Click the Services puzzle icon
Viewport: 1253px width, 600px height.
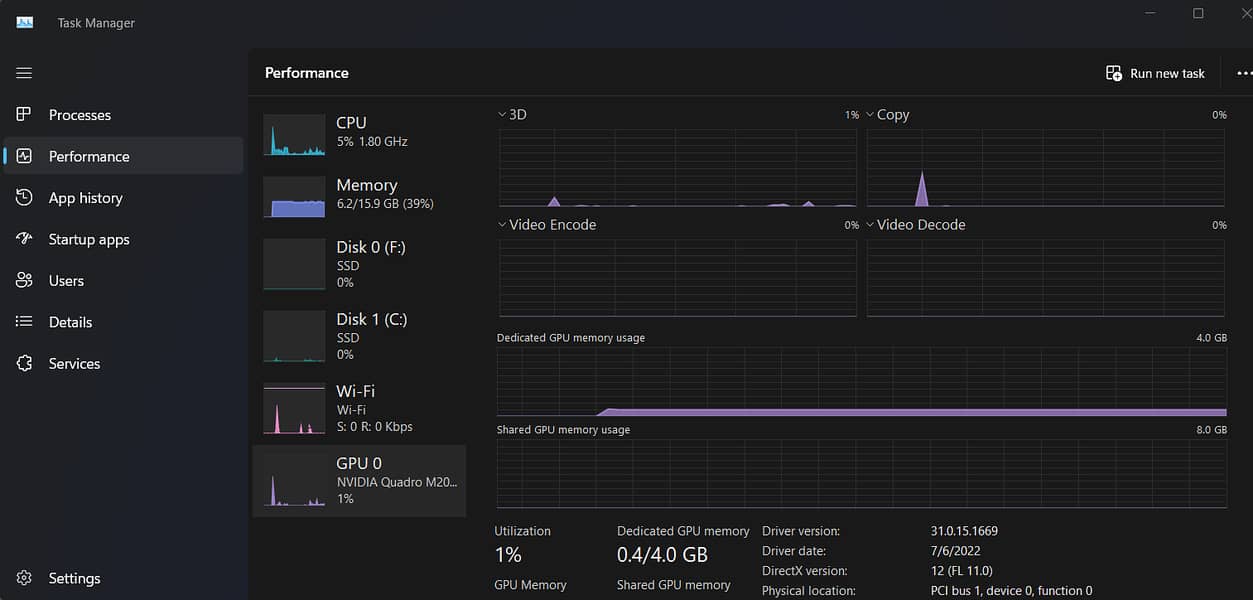25,364
